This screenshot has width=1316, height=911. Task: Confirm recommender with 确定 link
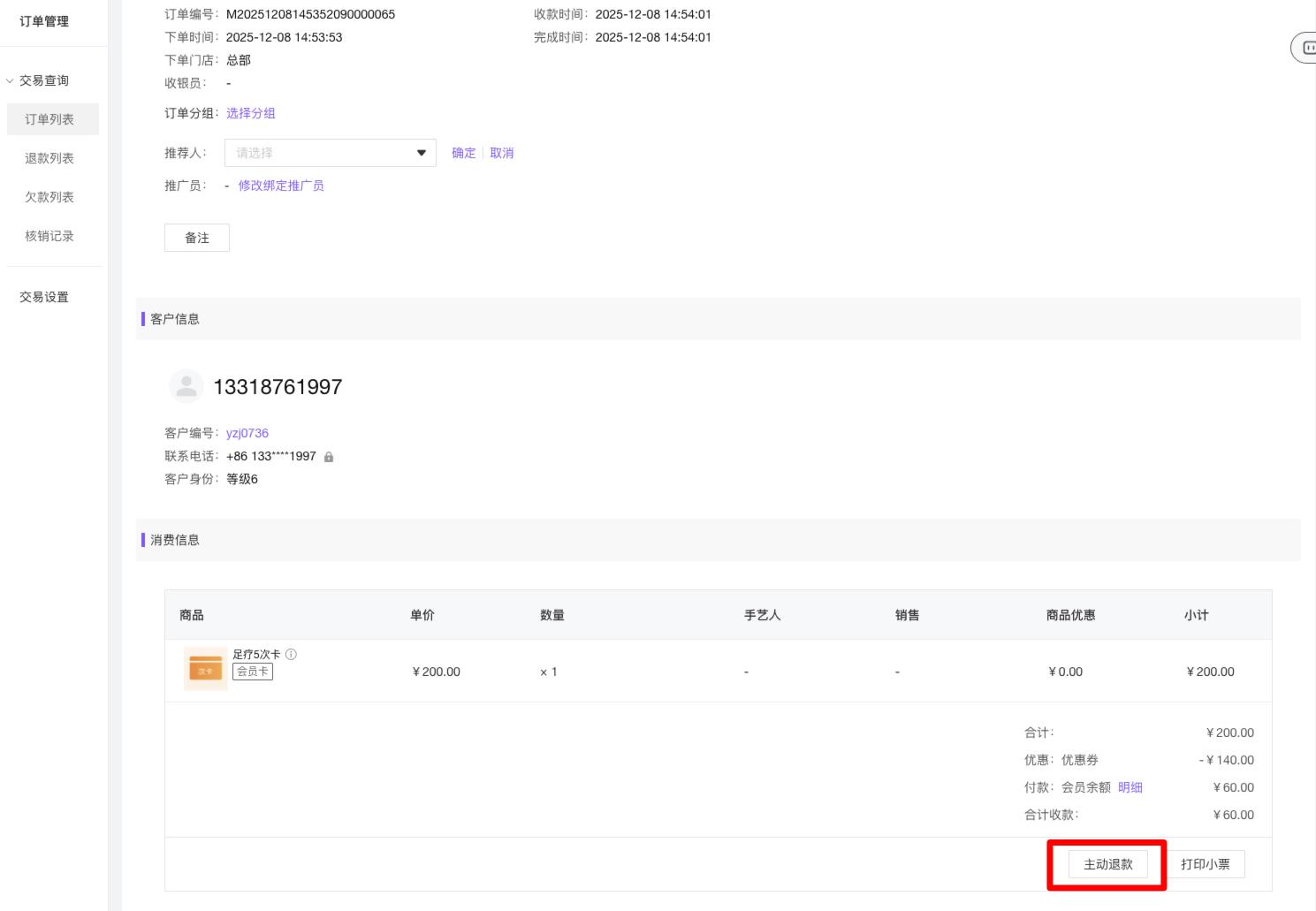coord(464,153)
